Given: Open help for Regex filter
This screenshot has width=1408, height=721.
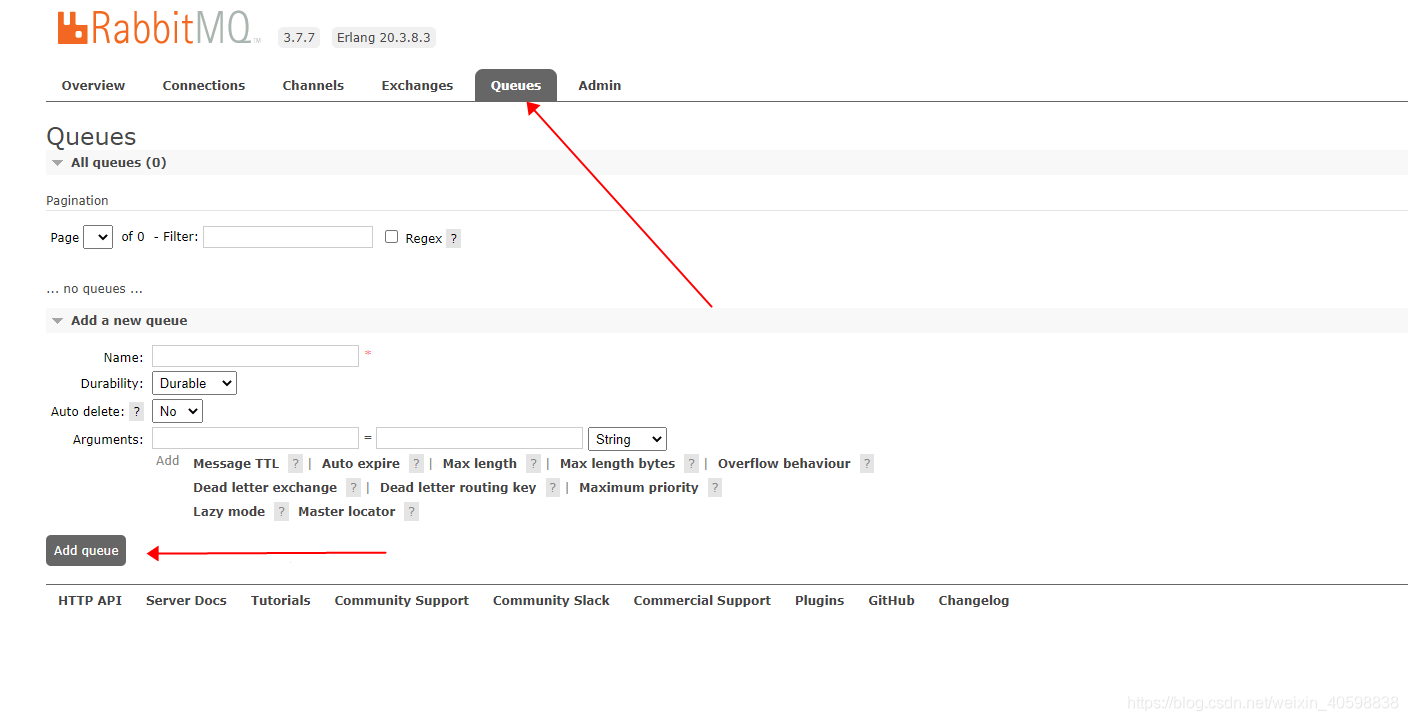Looking at the screenshot, I should 454,238.
